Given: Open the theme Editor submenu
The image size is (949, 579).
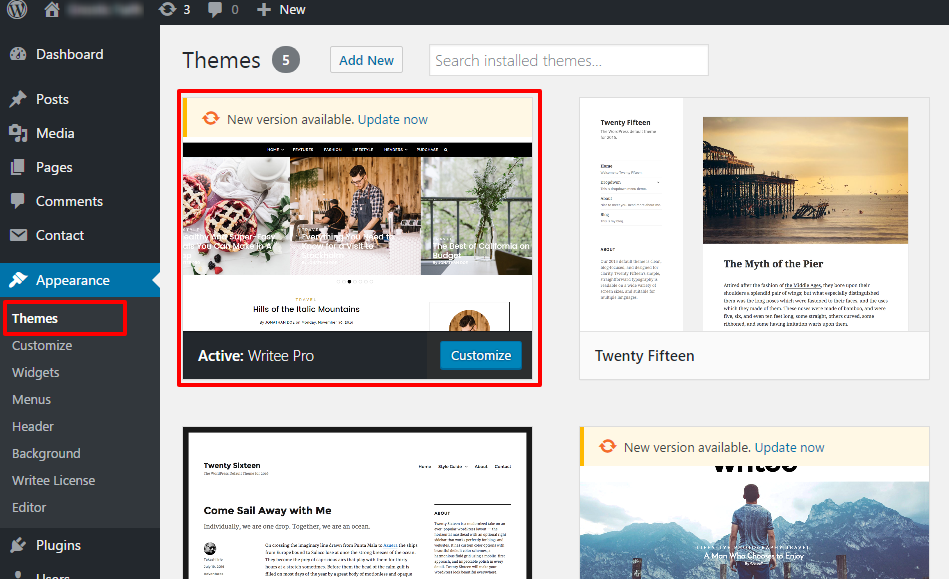Looking at the screenshot, I should pyautogui.click(x=29, y=507).
